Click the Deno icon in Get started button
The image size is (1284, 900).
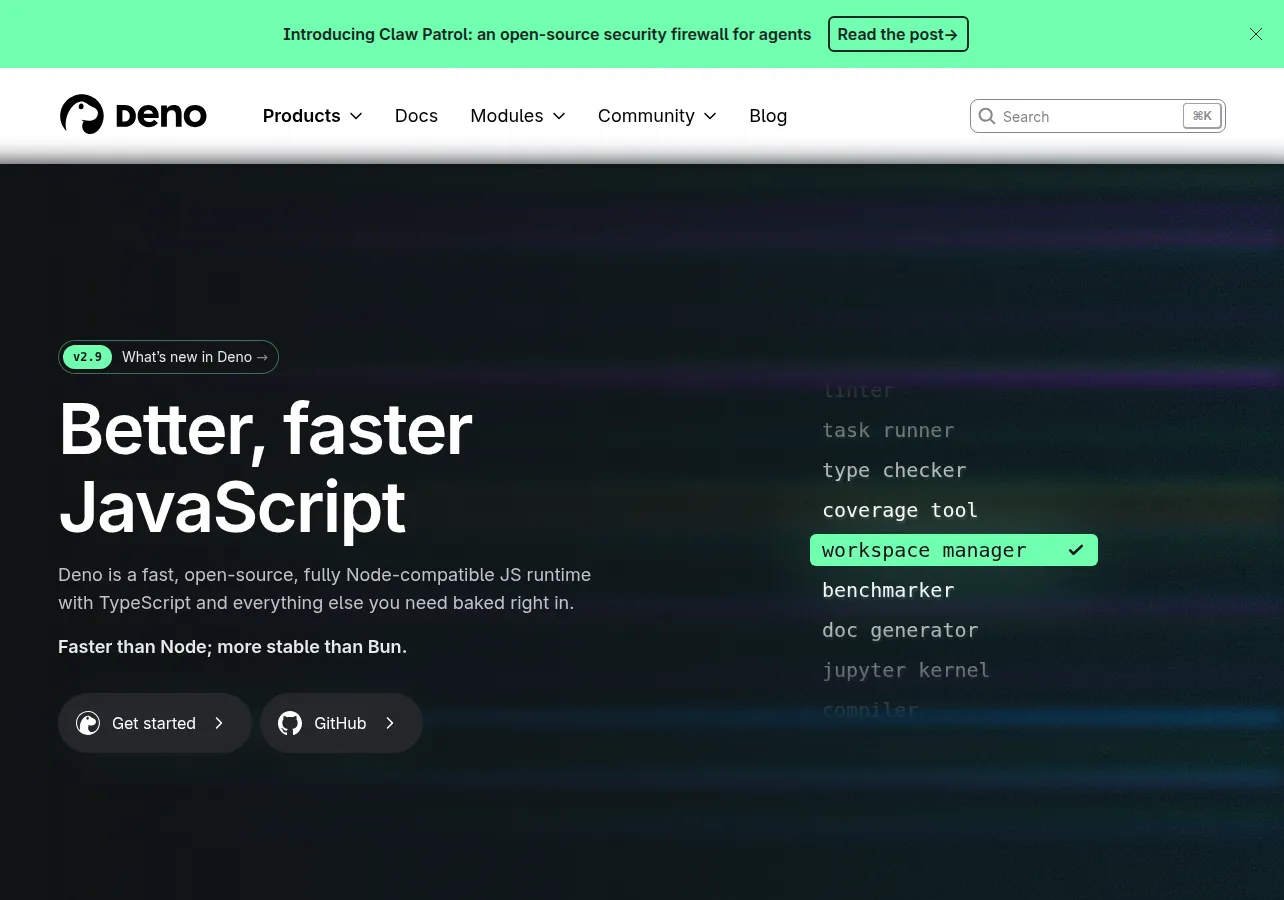click(x=88, y=723)
